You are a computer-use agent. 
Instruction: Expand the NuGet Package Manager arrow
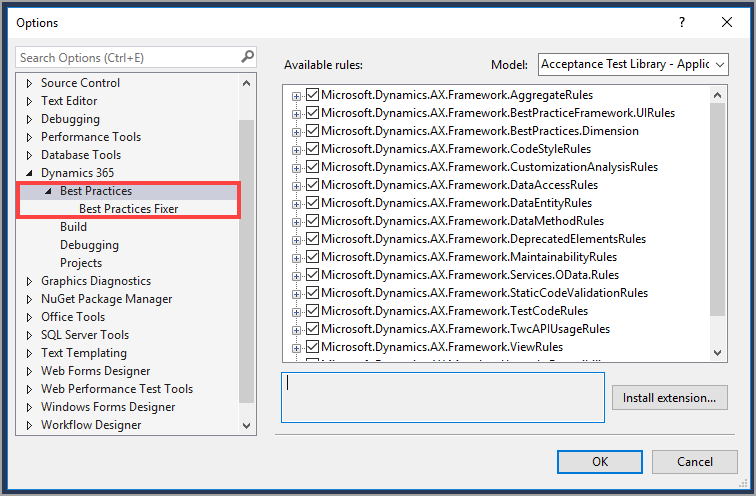[29, 299]
